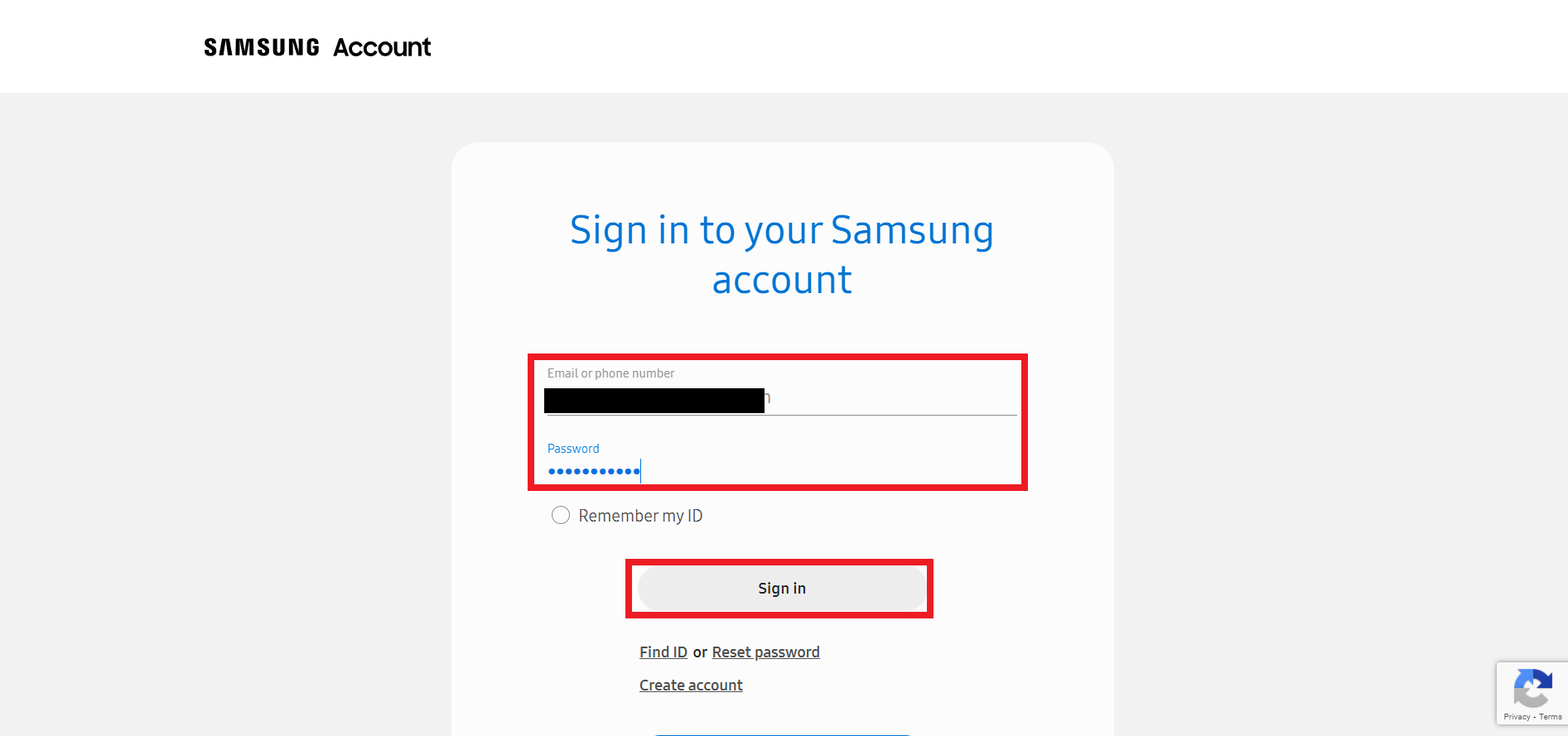1568x736 pixels.
Task: Click the Terms link inside the reCAPTCHA badge
Action: click(1549, 717)
